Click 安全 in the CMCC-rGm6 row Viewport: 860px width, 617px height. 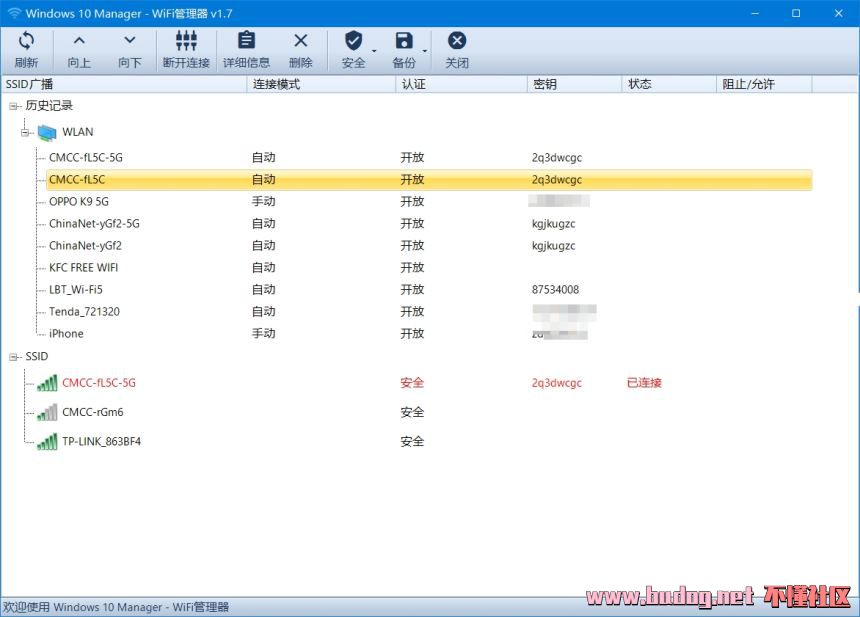[x=412, y=412]
